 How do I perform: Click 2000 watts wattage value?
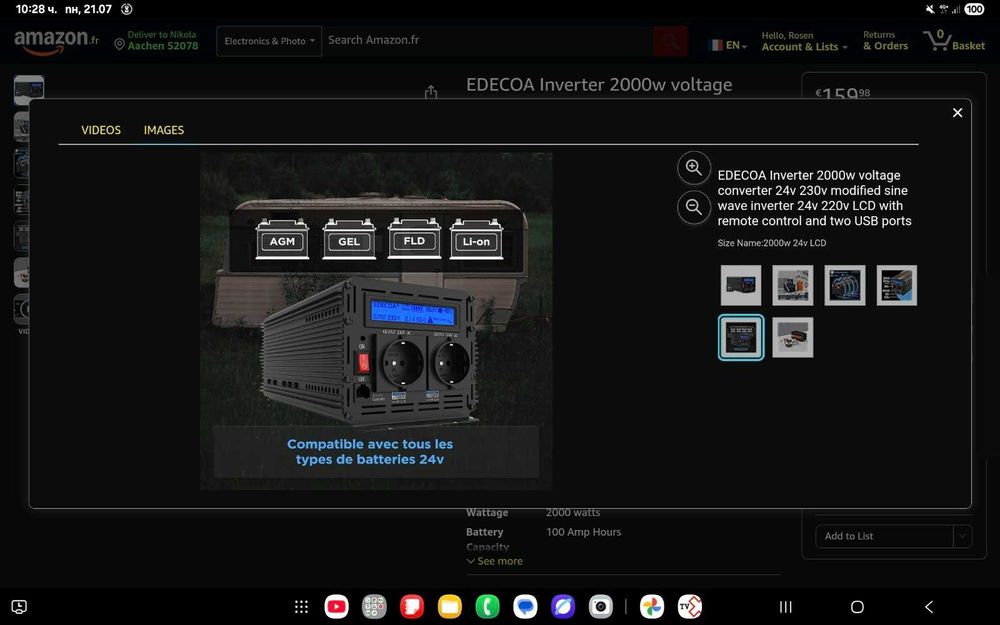[573, 512]
